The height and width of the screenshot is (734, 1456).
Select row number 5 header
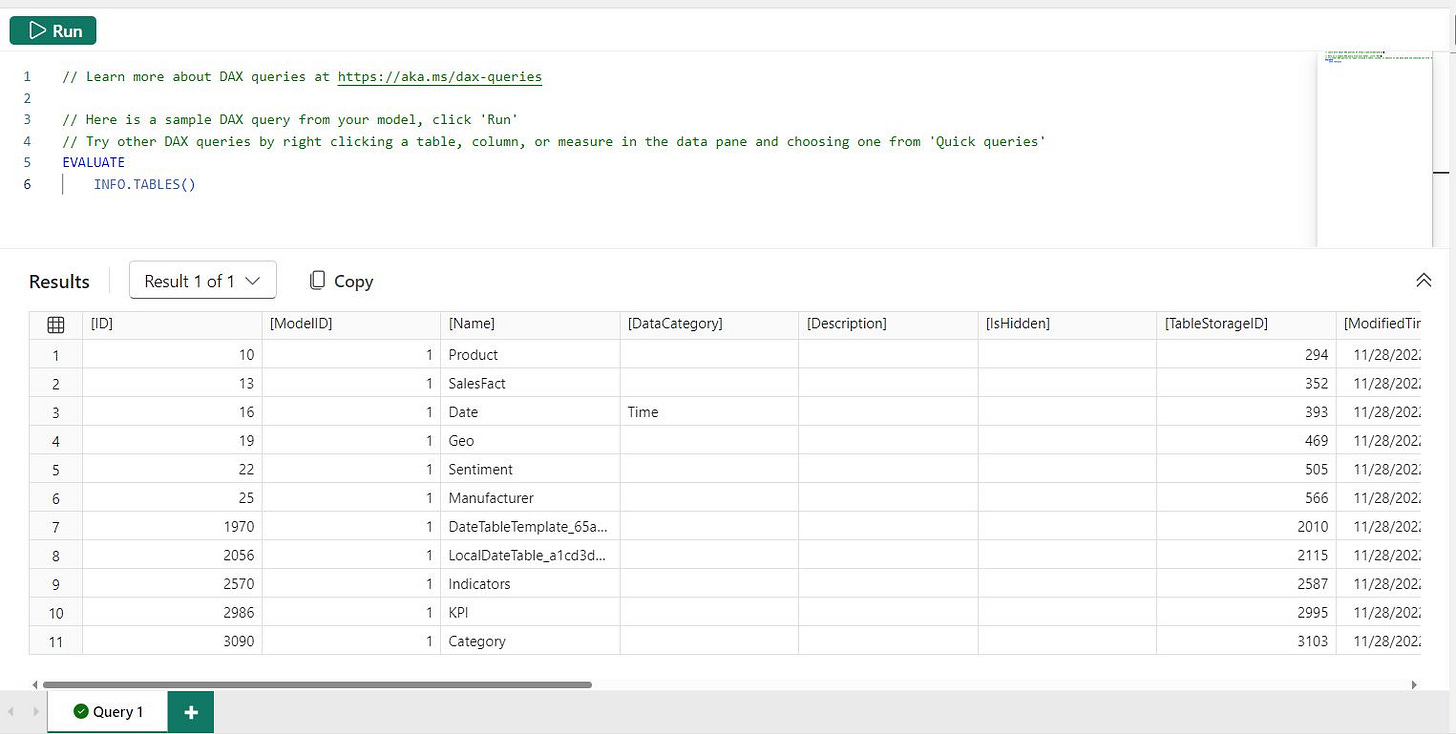[x=56, y=469]
